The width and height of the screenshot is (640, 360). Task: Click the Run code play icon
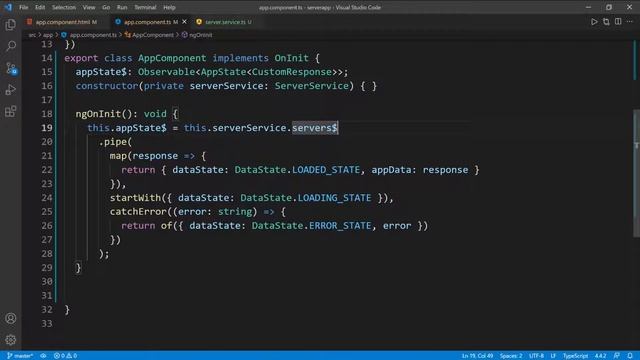coord(594,22)
